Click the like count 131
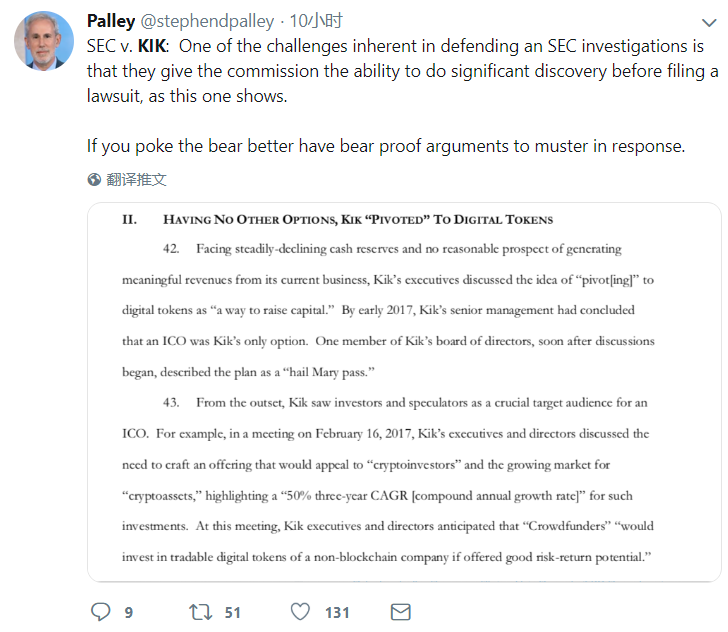This screenshot has height=632, width=728. click(337, 612)
